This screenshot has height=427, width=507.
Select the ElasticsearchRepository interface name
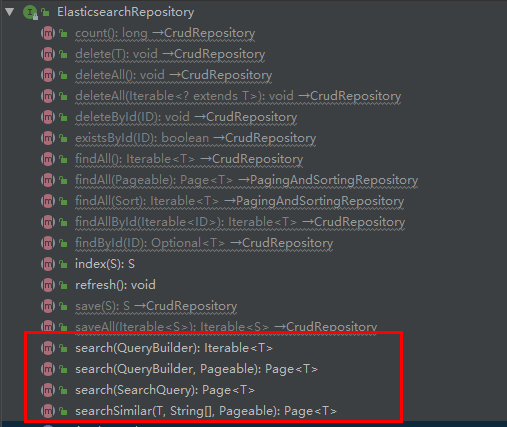(x=126, y=12)
